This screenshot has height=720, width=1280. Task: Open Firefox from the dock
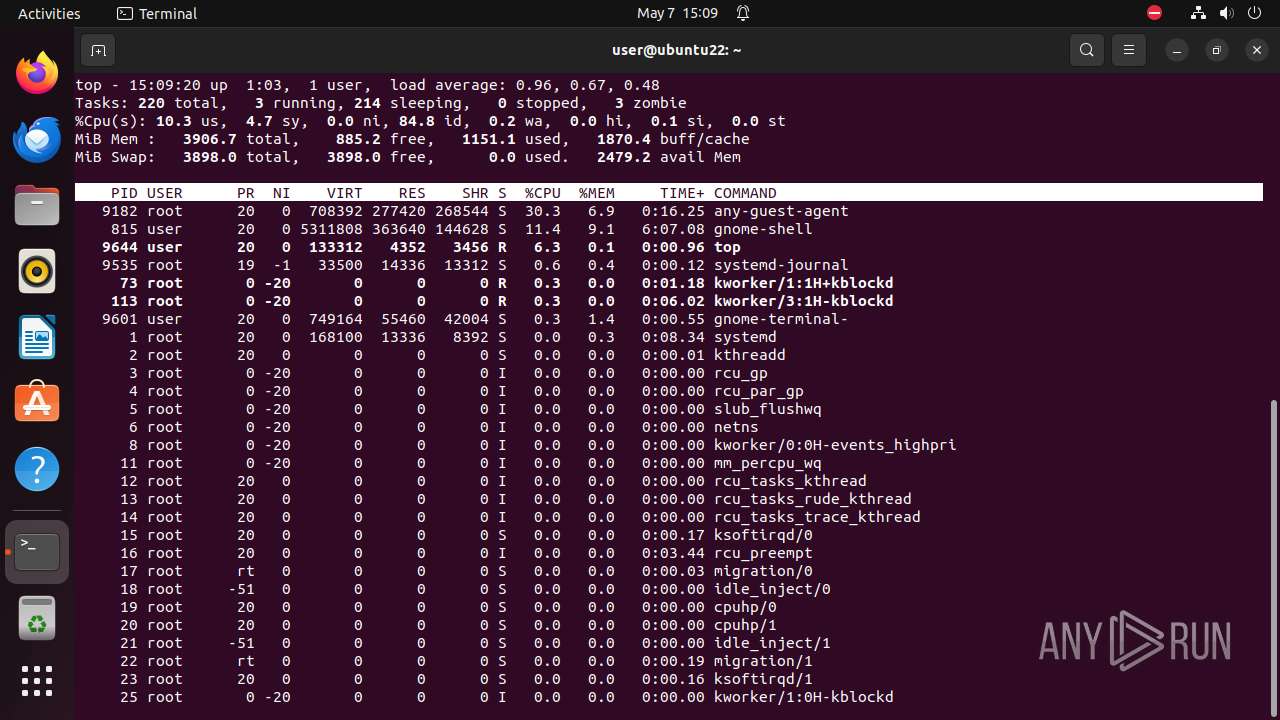tap(37, 74)
